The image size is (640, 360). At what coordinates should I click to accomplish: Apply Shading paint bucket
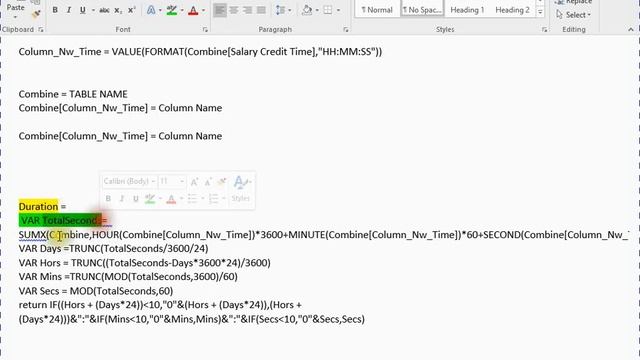307,10
